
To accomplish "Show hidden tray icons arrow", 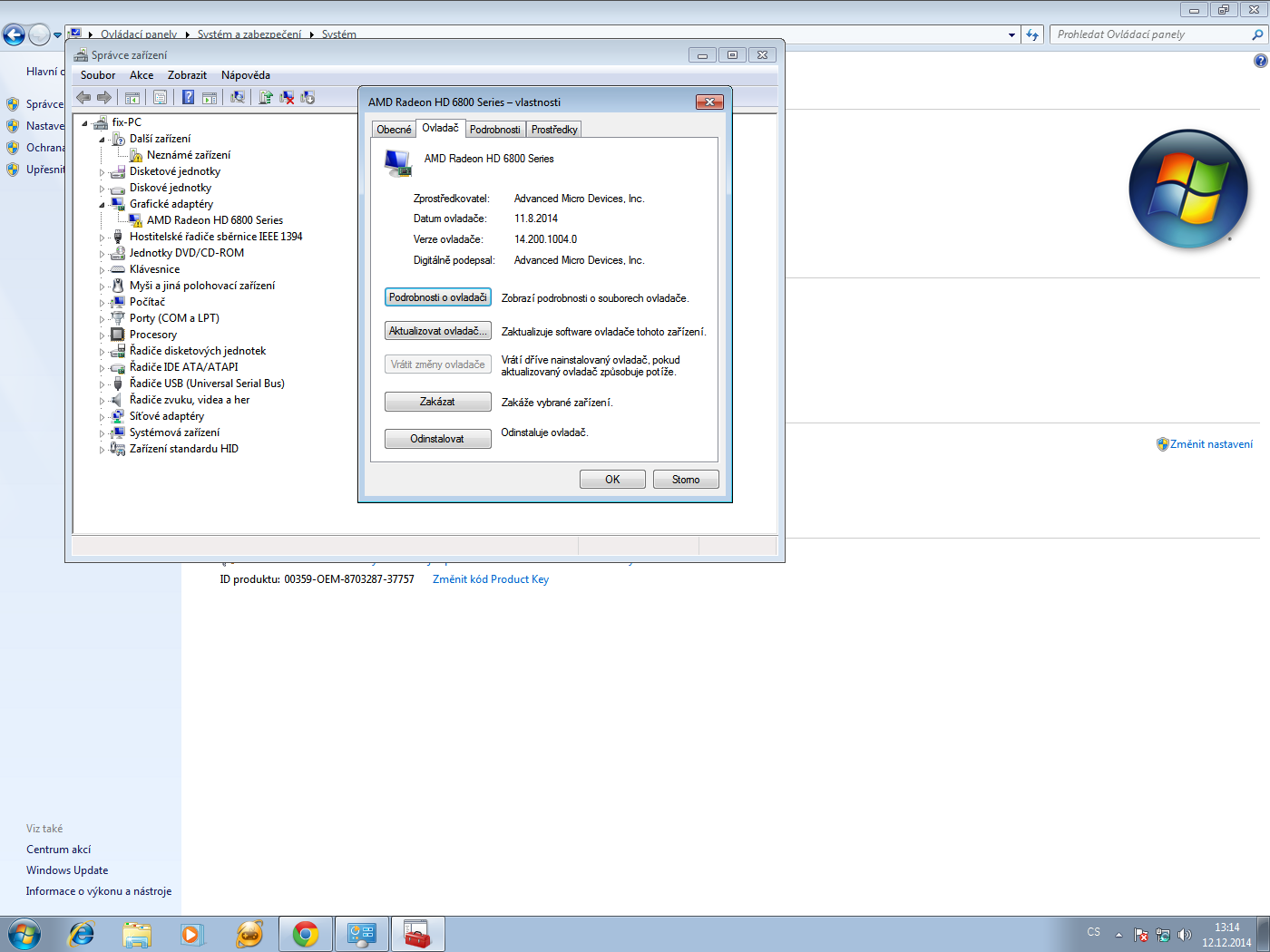I will [1119, 935].
